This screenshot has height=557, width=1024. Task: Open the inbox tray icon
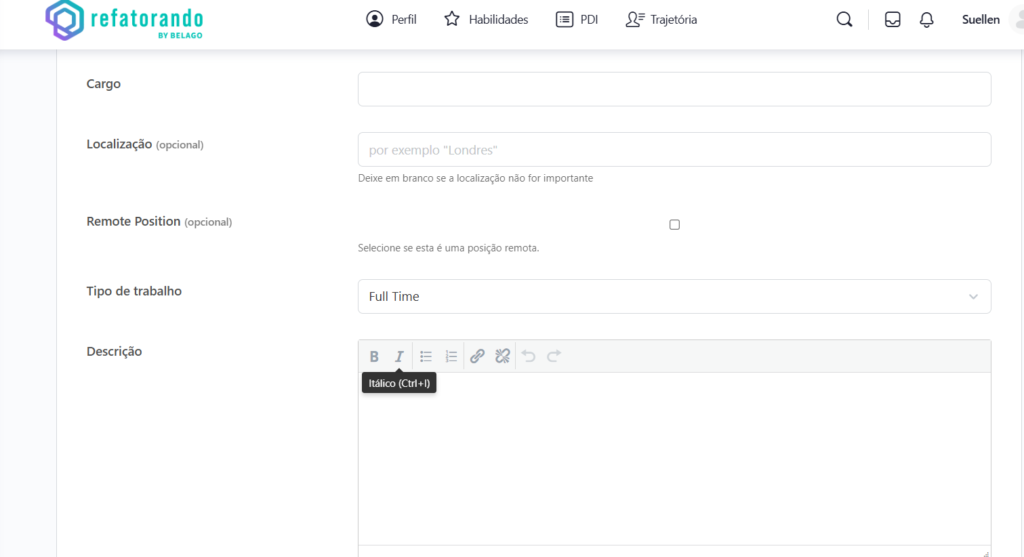[x=893, y=20]
